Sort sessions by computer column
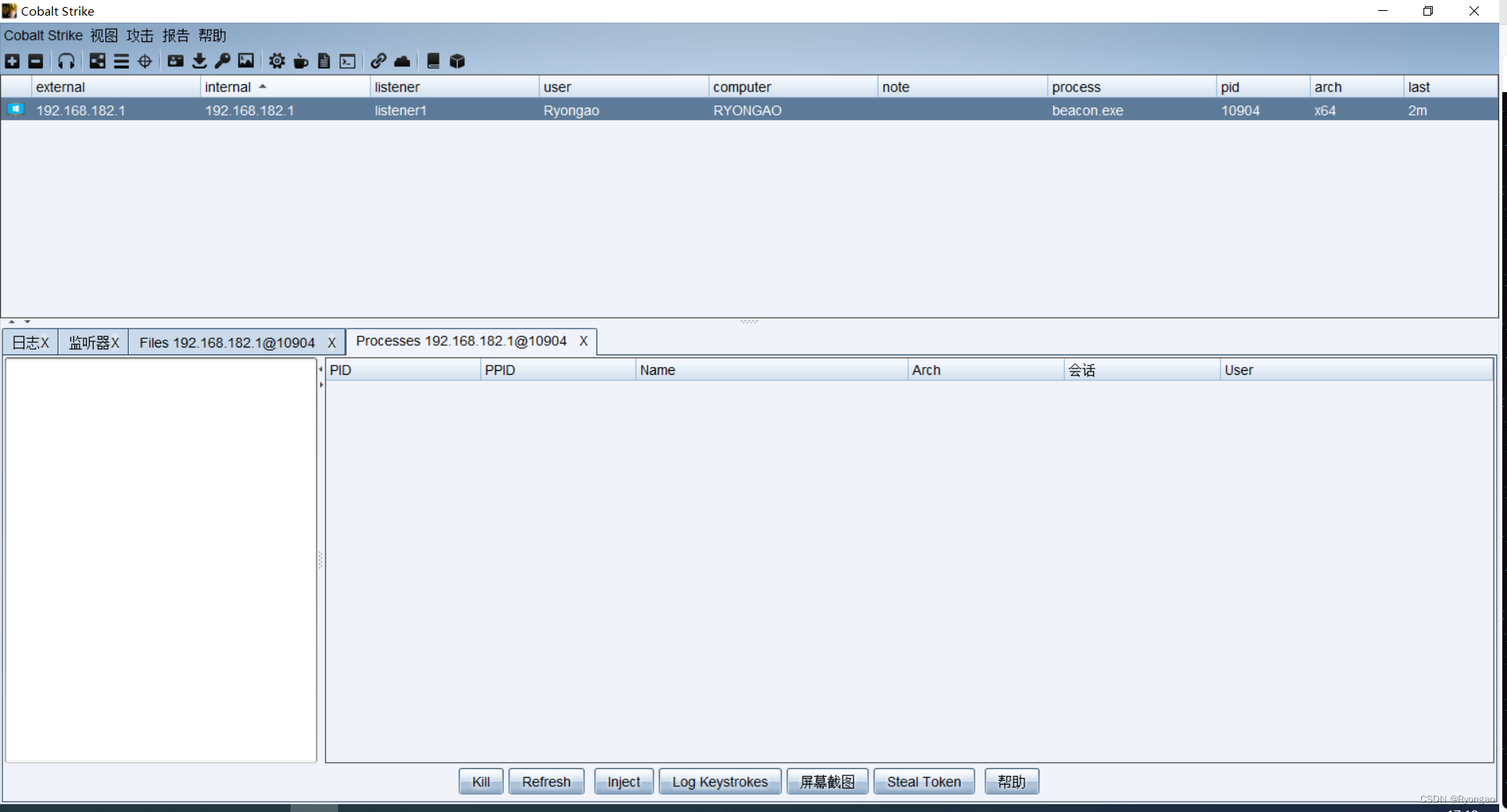Image resolution: width=1507 pixels, height=812 pixels. coord(793,87)
